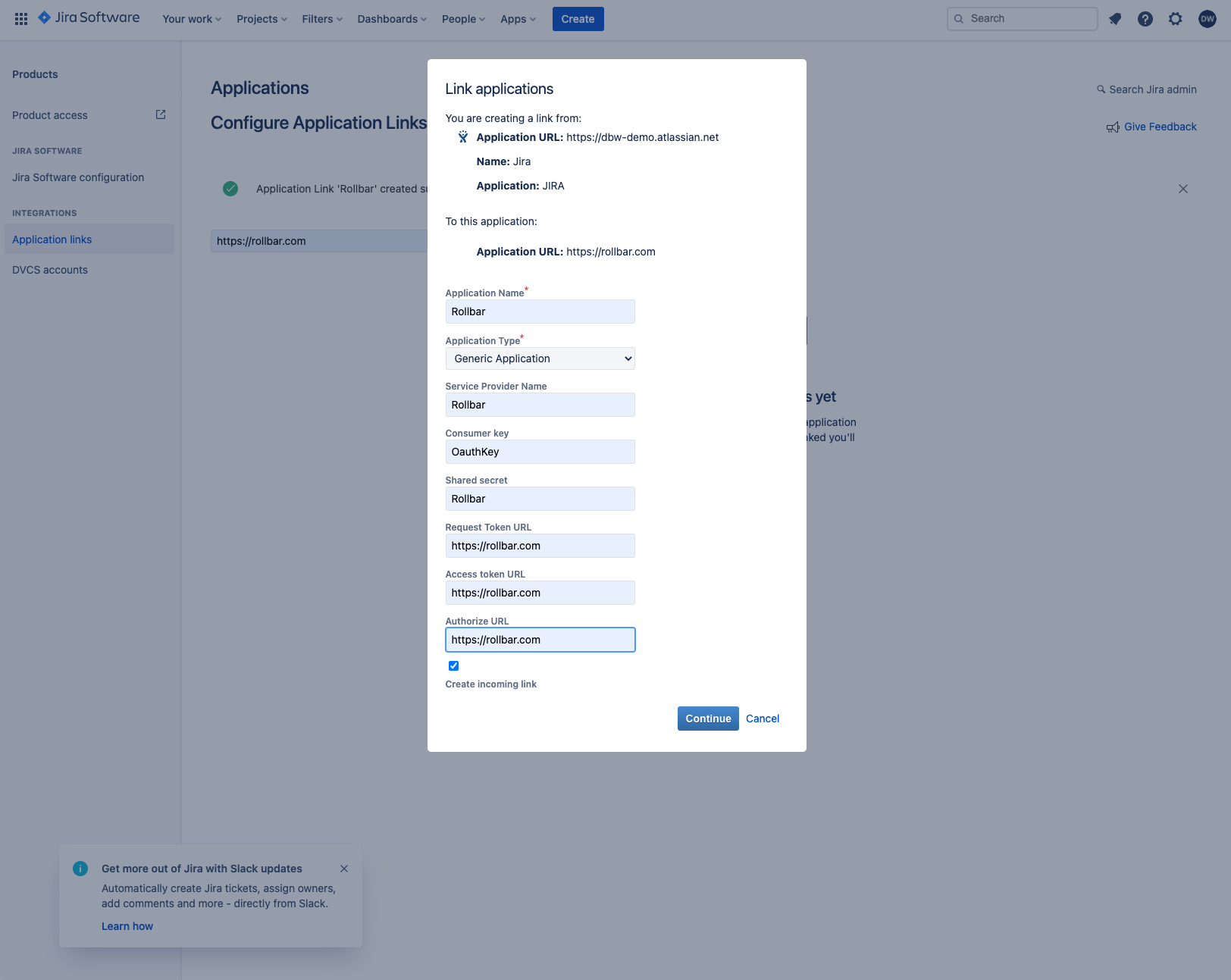
Task: Expand the People menu
Action: [463, 19]
